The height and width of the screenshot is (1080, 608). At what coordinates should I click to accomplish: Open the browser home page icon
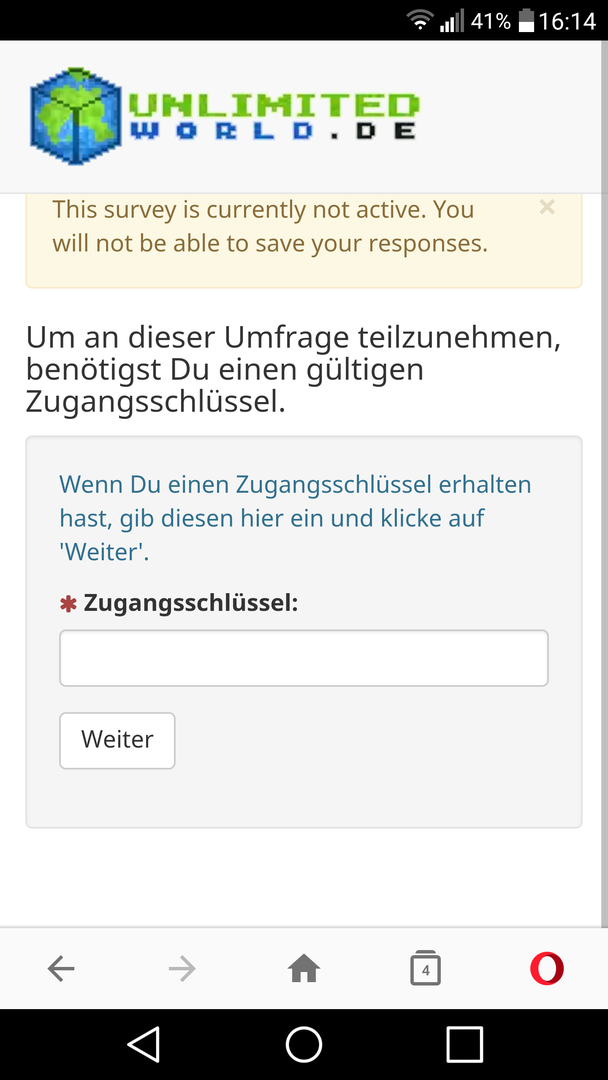(304, 968)
